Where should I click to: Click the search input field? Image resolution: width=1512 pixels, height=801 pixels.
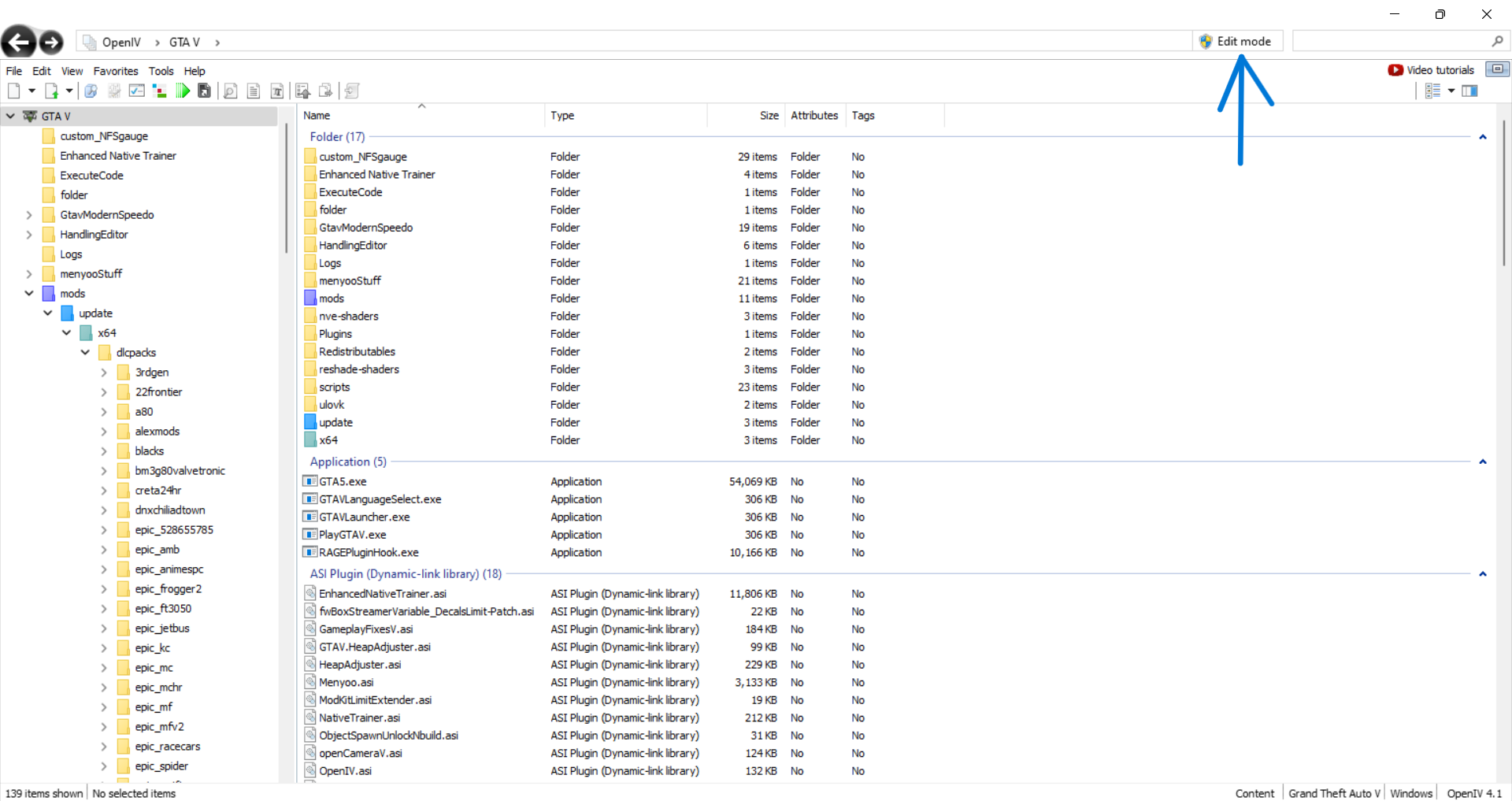(x=1391, y=41)
